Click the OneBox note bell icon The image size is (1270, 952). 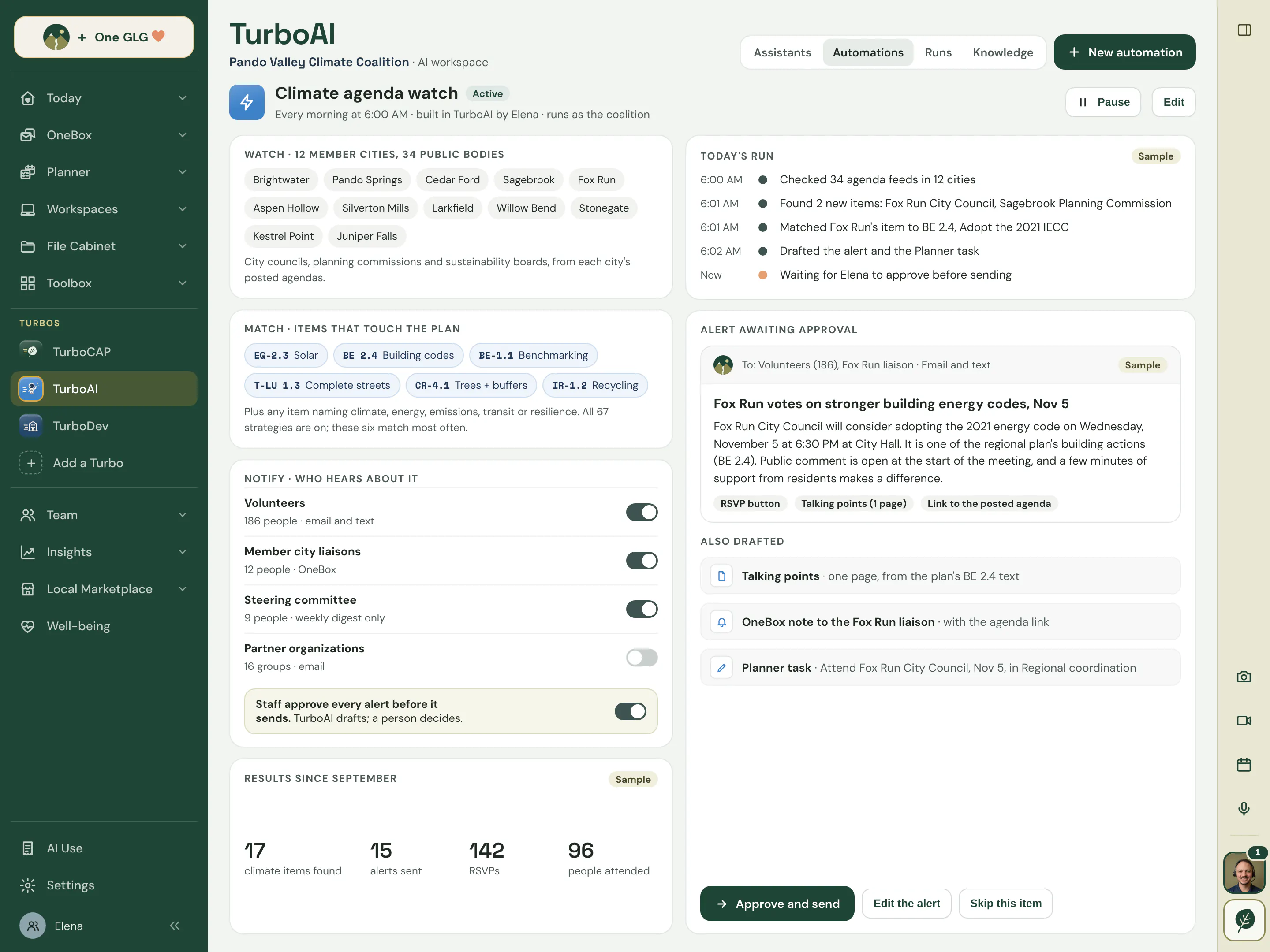(722, 621)
